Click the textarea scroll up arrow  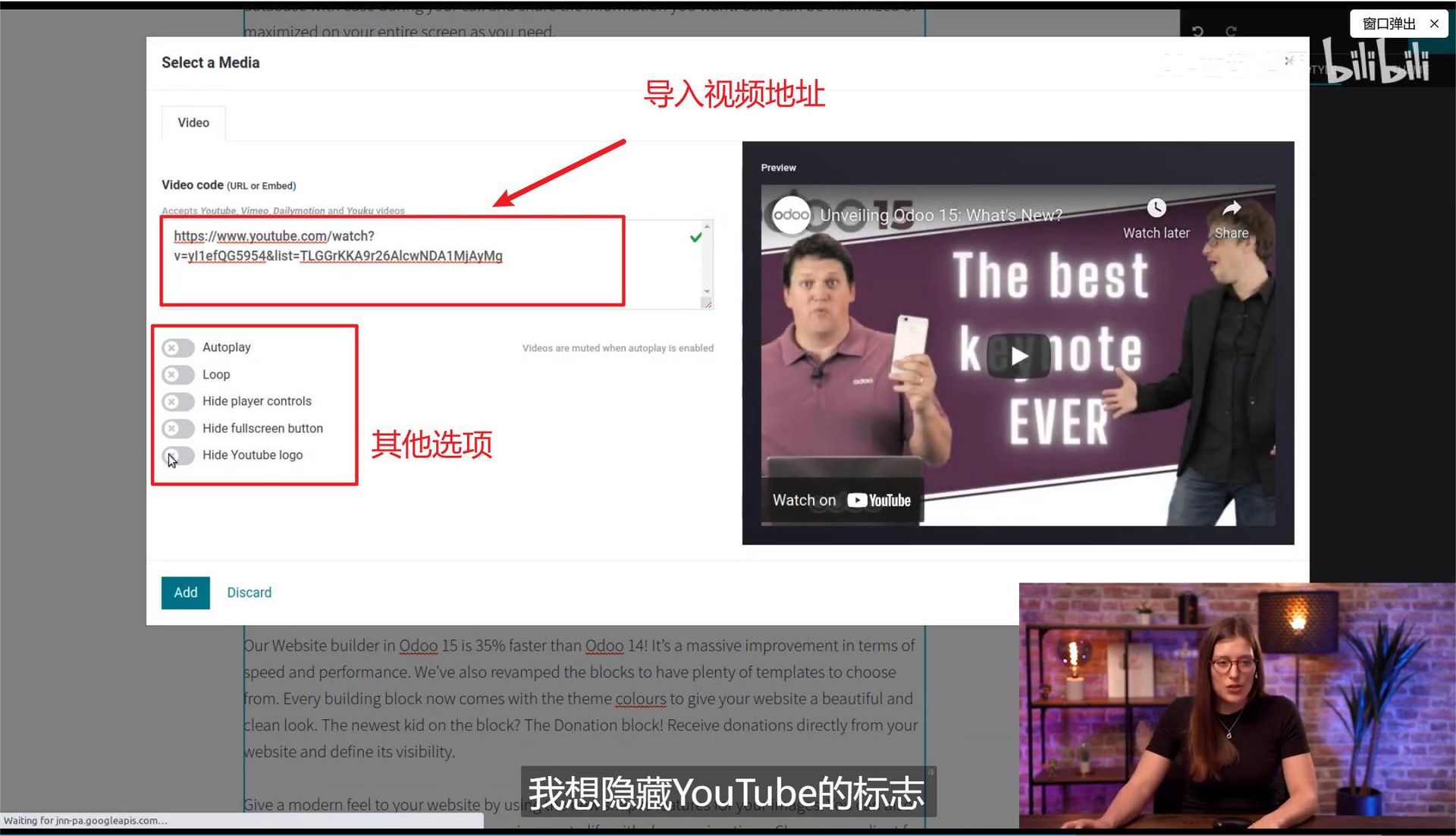pyautogui.click(x=707, y=226)
